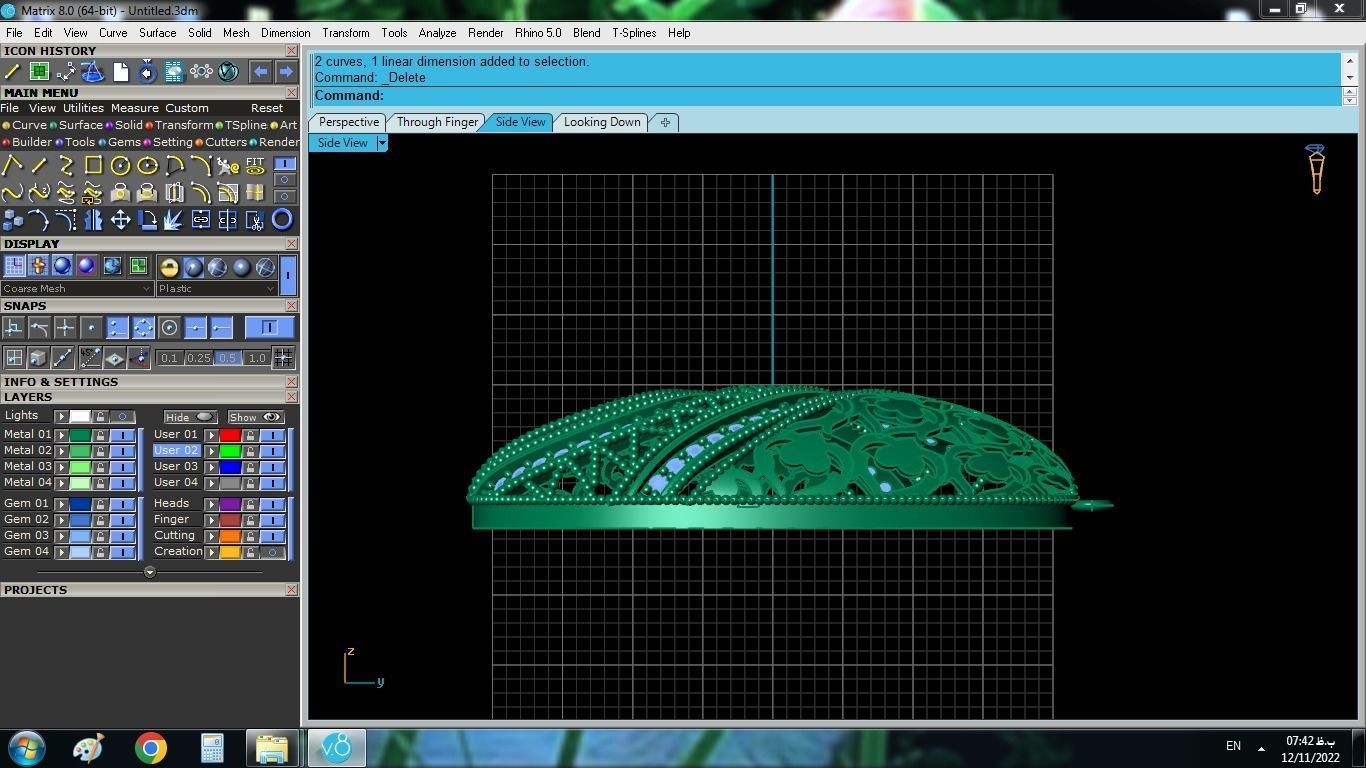
Task: Select the Rectangle curve tool
Action: (x=93, y=165)
